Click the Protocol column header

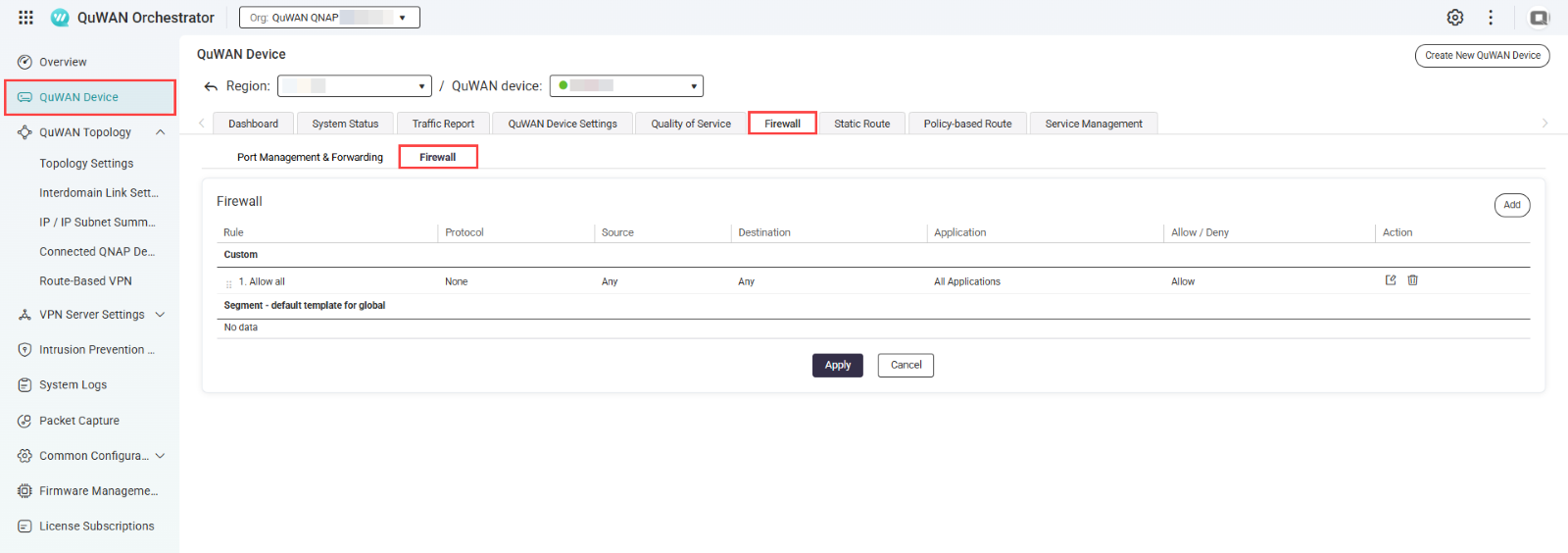point(465,232)
